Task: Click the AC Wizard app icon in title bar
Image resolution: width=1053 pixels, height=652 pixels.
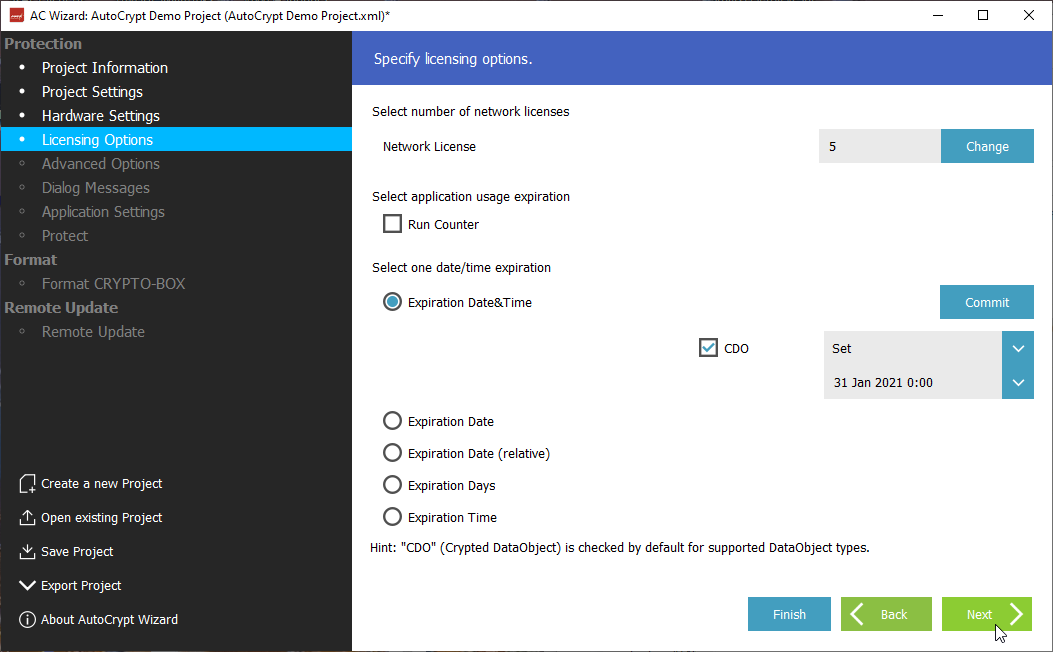Action: [x=16, y=15]
